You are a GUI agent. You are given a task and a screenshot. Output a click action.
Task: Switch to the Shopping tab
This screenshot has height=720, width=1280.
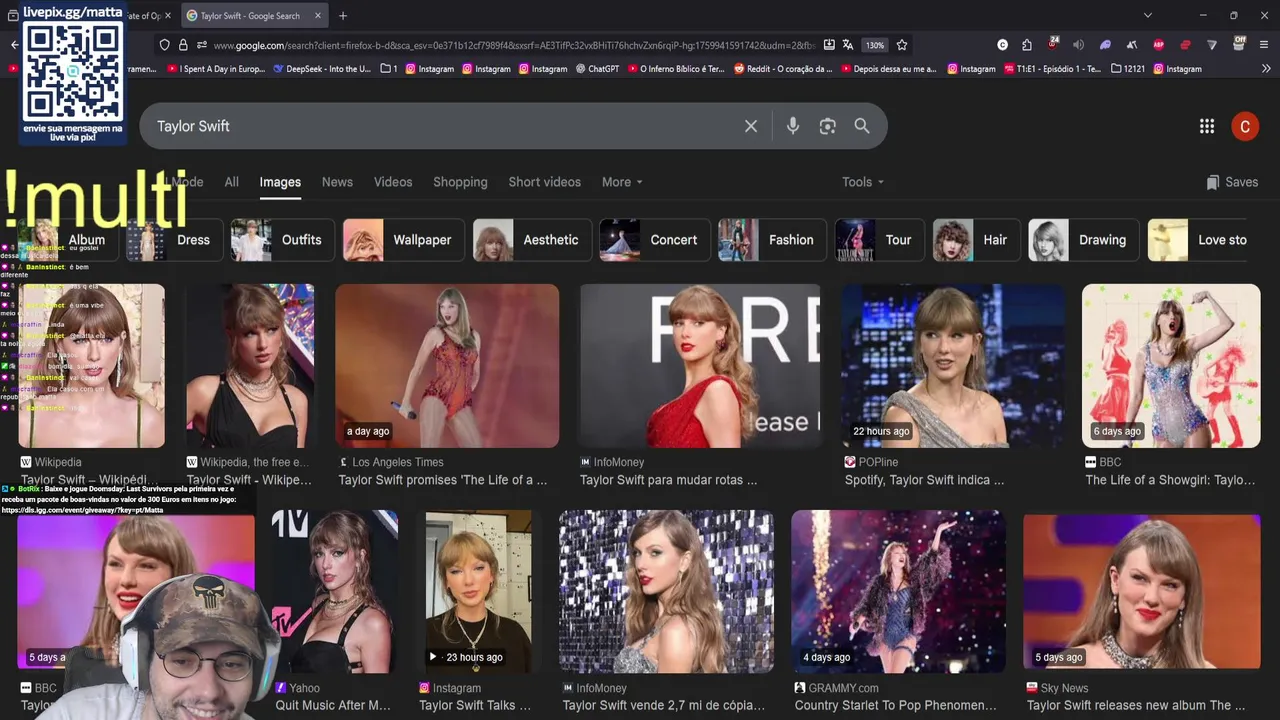460,182
